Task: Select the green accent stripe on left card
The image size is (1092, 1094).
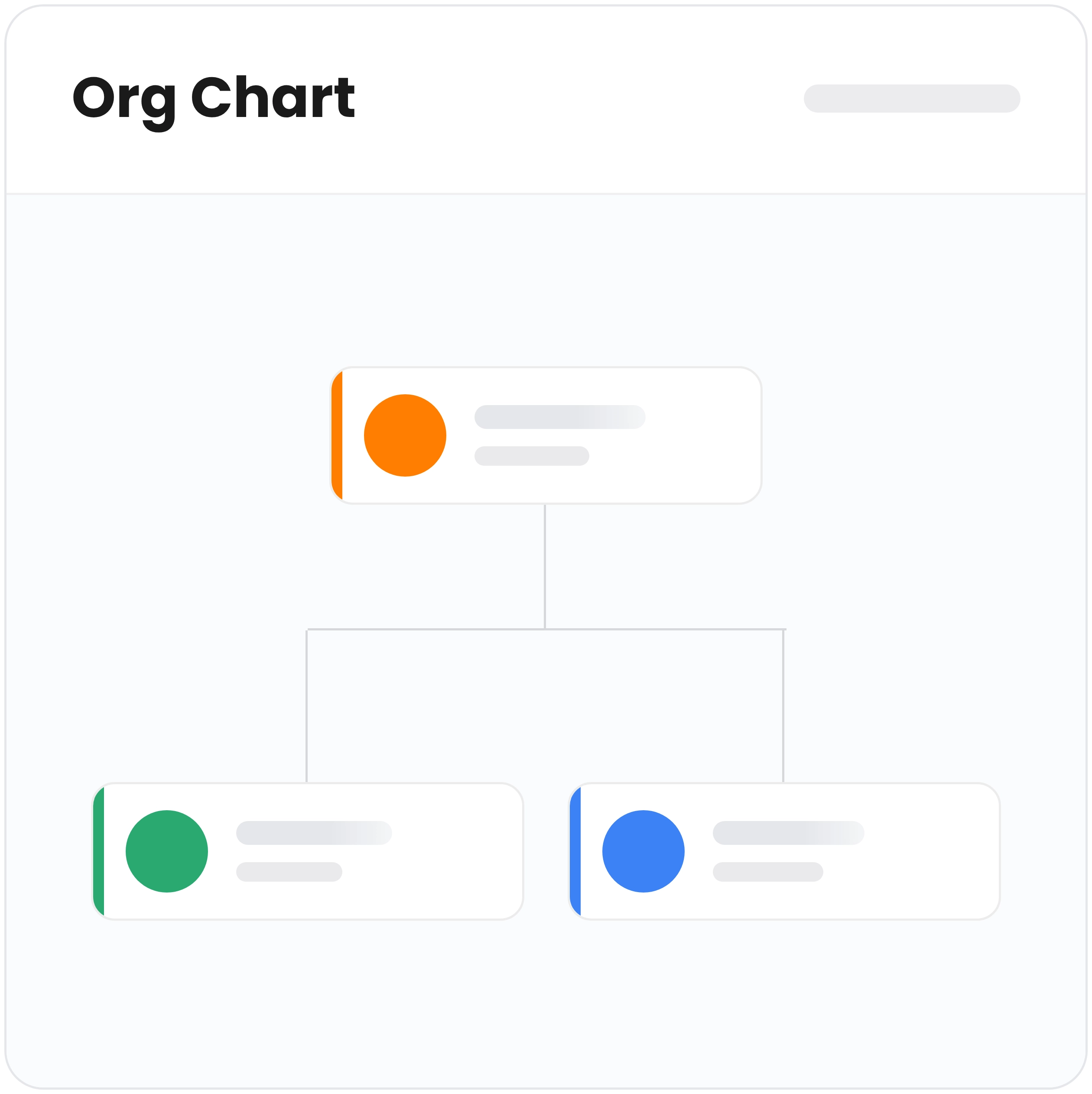Action: 98,851
